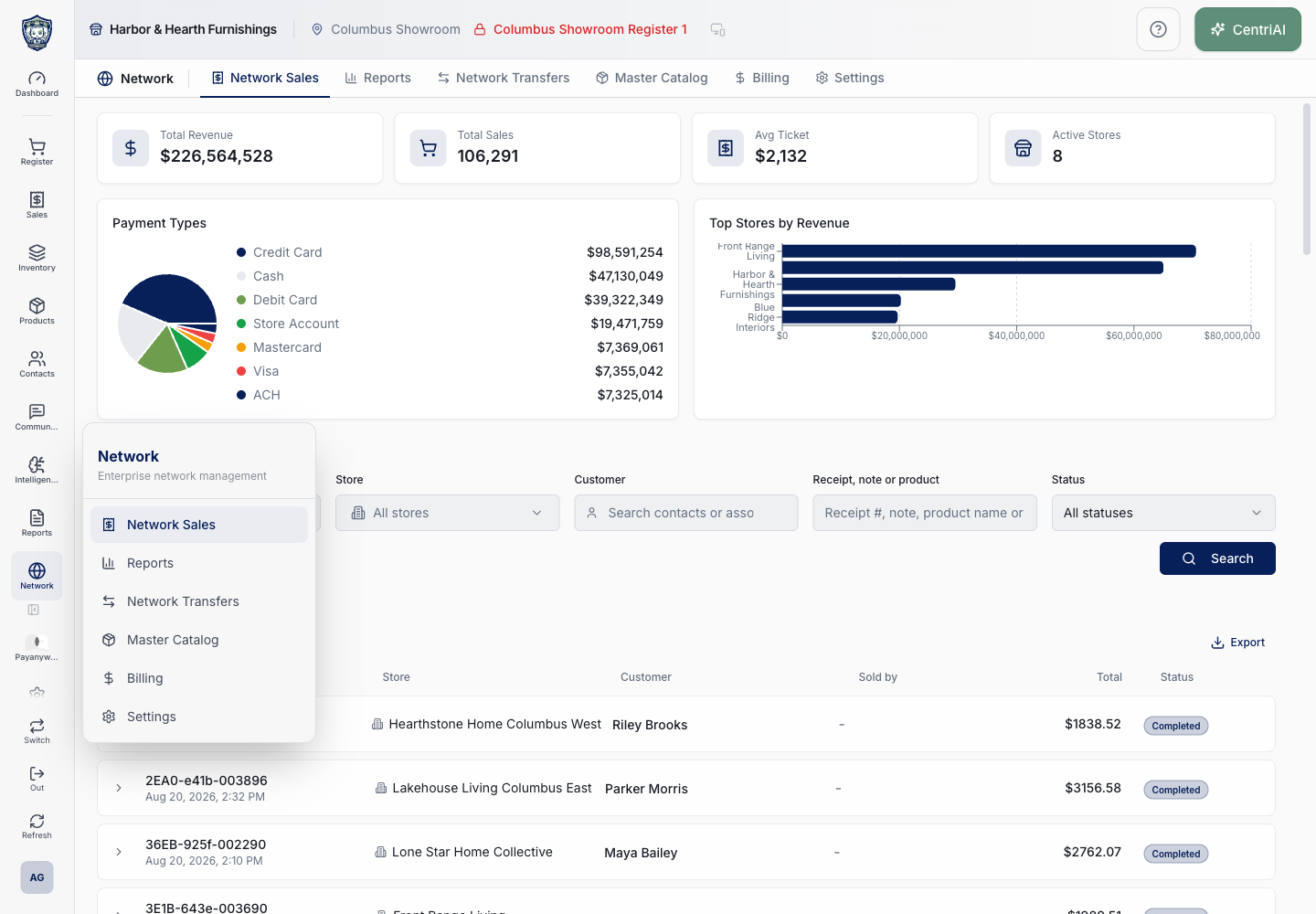Export the sales list
Screen dimensions: 1316x914
pos(1238,643)
